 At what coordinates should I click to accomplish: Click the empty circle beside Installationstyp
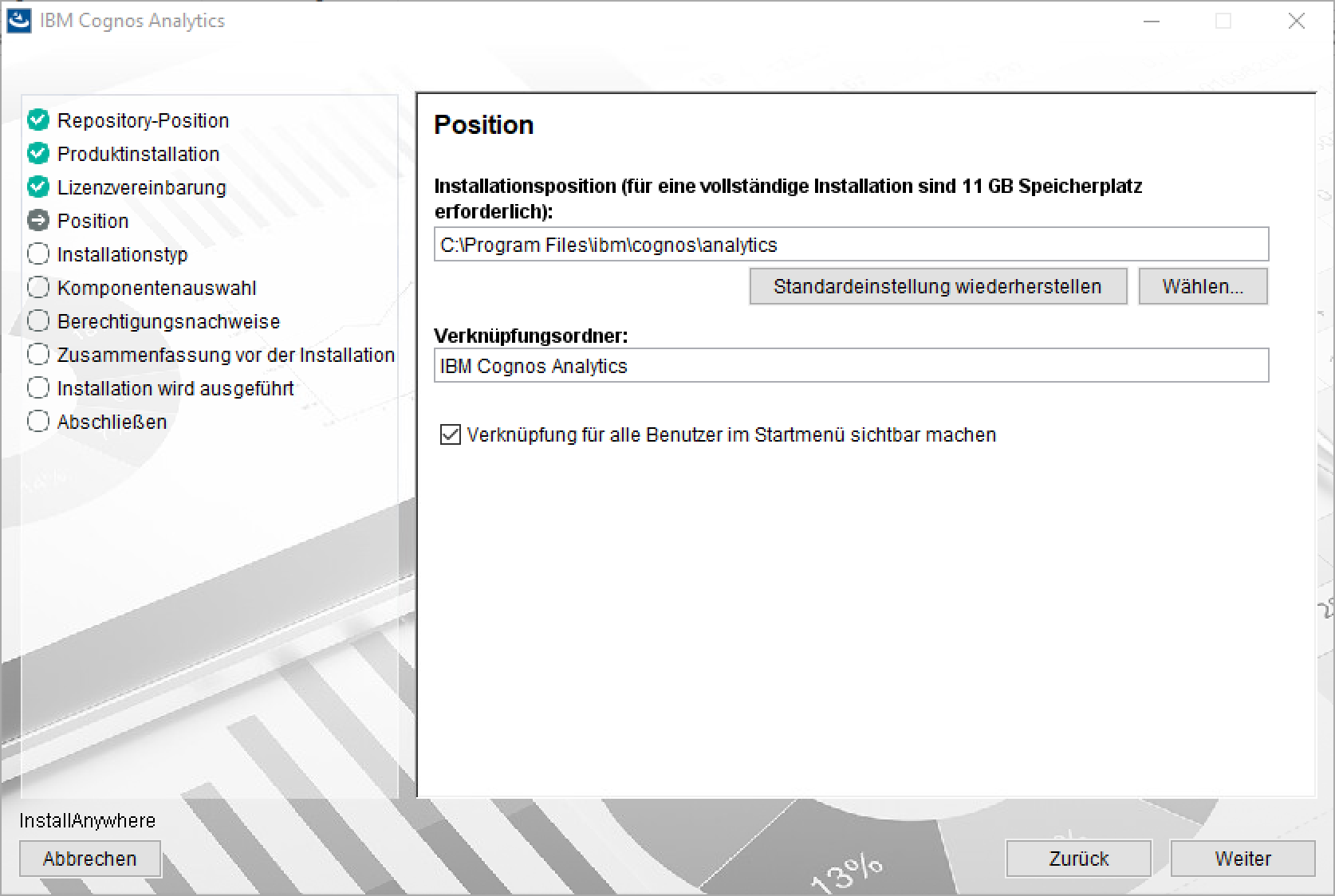point(38,254)
